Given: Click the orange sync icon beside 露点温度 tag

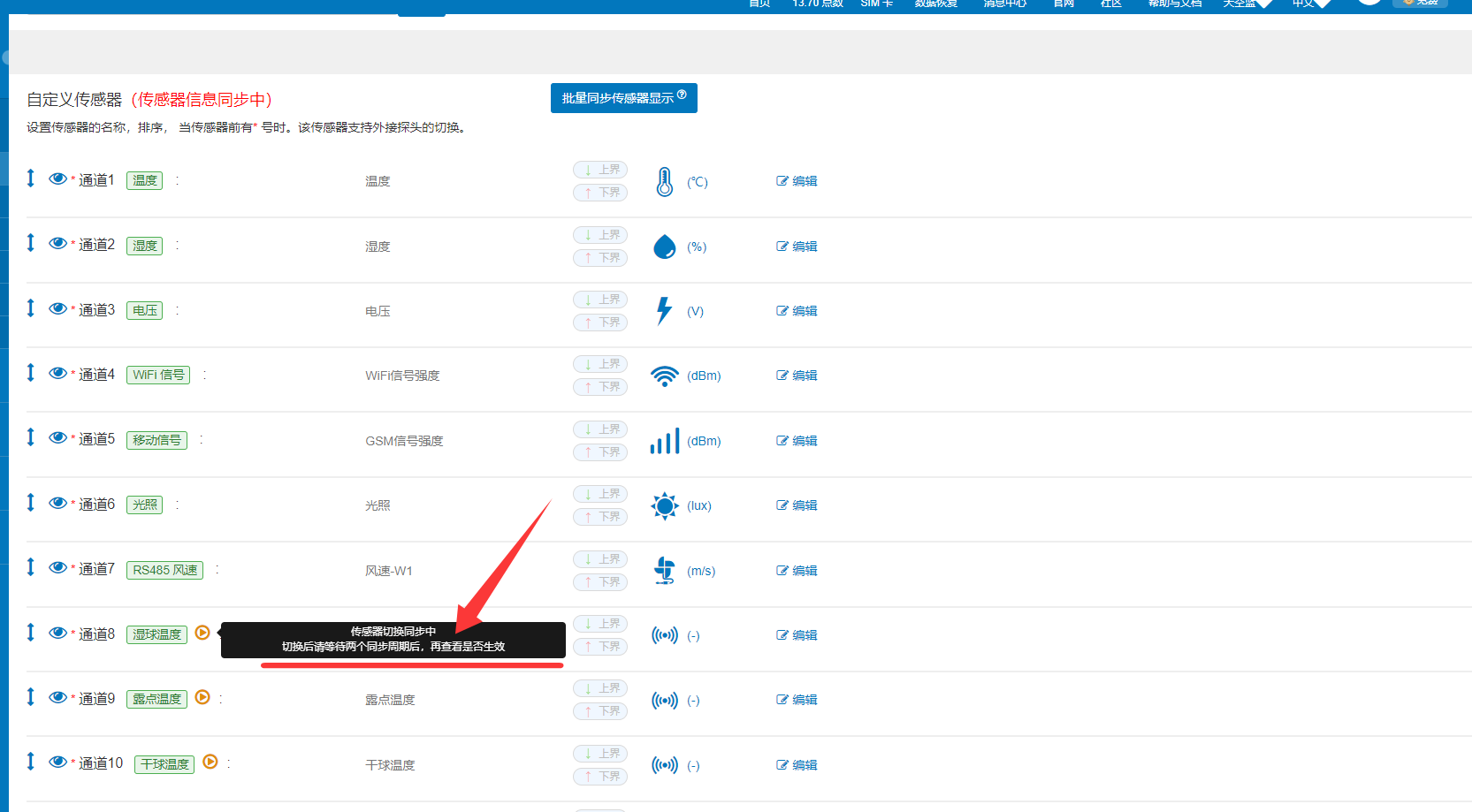Looking at the screenshot, I should (202, 697).
